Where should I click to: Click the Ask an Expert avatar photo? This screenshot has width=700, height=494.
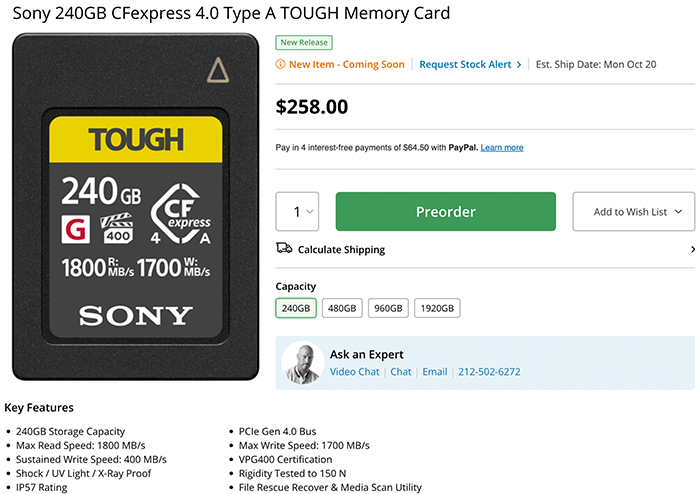[302, 363]
